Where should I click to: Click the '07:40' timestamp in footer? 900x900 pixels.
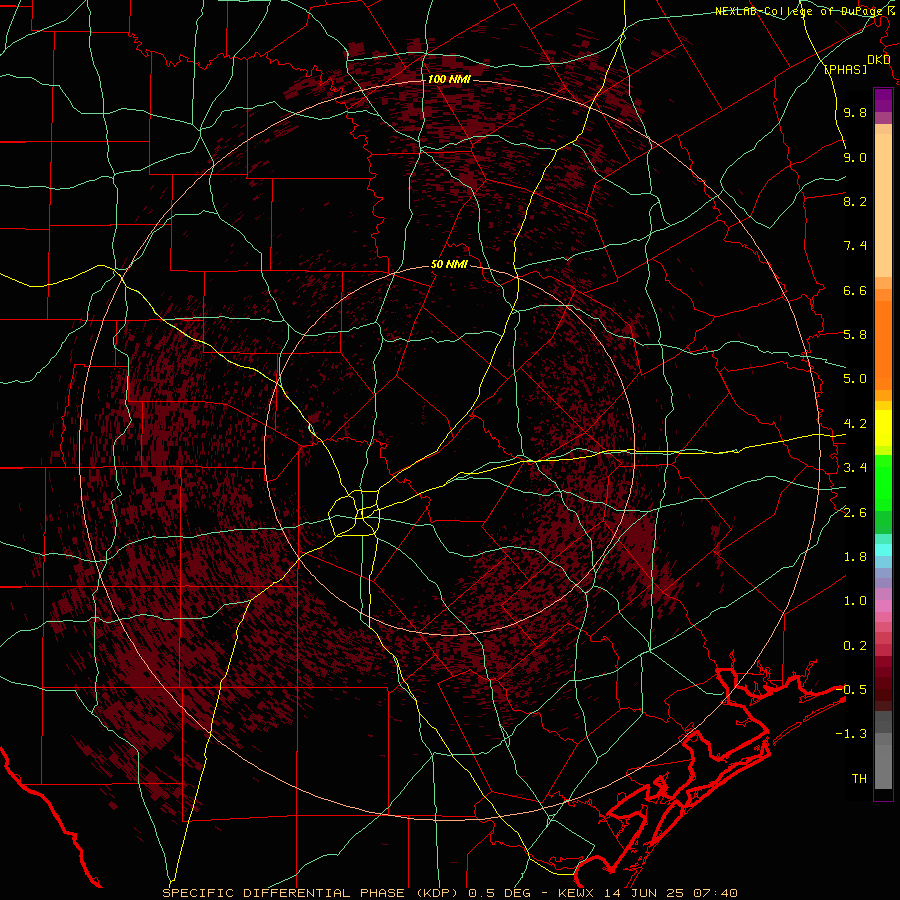tap(715, 893)
